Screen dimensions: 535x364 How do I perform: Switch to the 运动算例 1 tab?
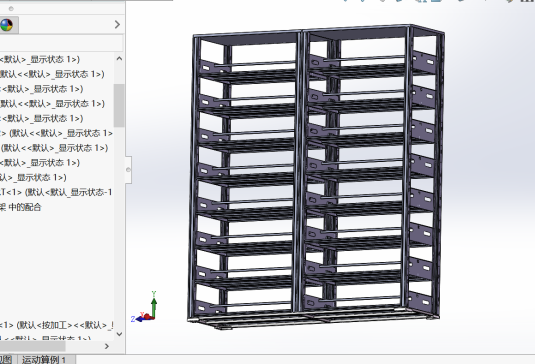tap(44, 360)
